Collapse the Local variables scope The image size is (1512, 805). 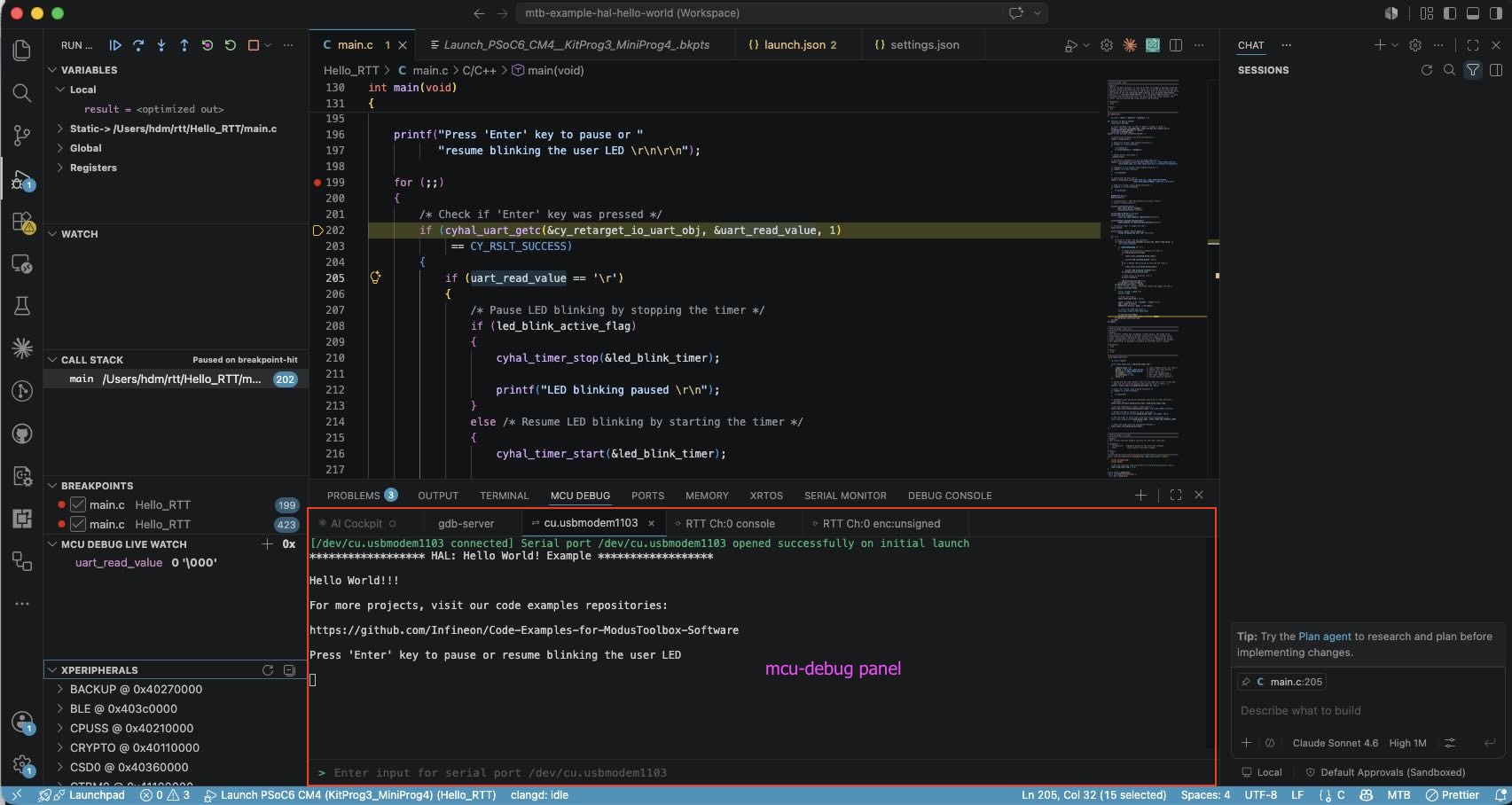(60, 90)
